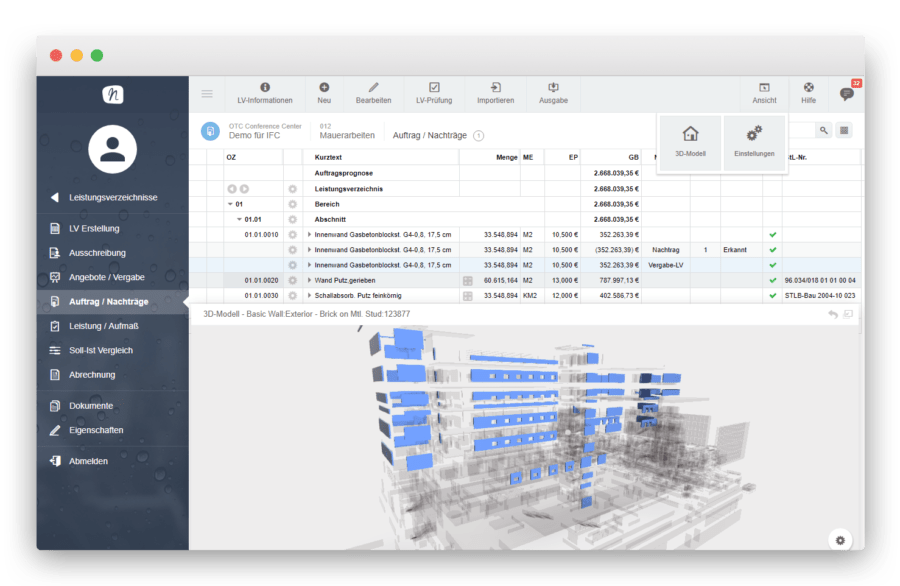Click the green check for 01.01.0010
Screen dimensions: 900x586
pyautogui.click(x=773, y=235)
